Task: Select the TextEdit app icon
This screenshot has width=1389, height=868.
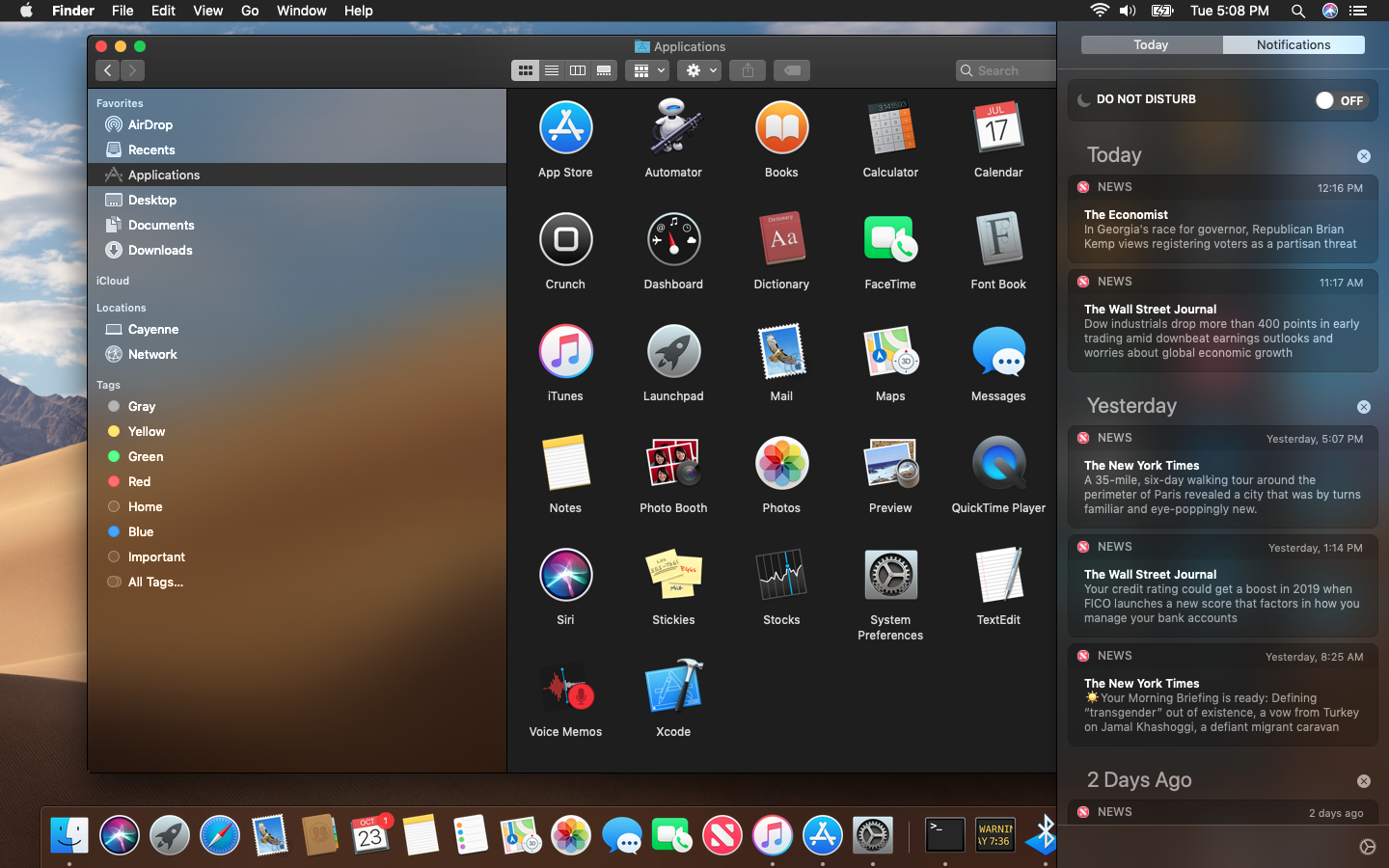Action: [x=998, y=576]
